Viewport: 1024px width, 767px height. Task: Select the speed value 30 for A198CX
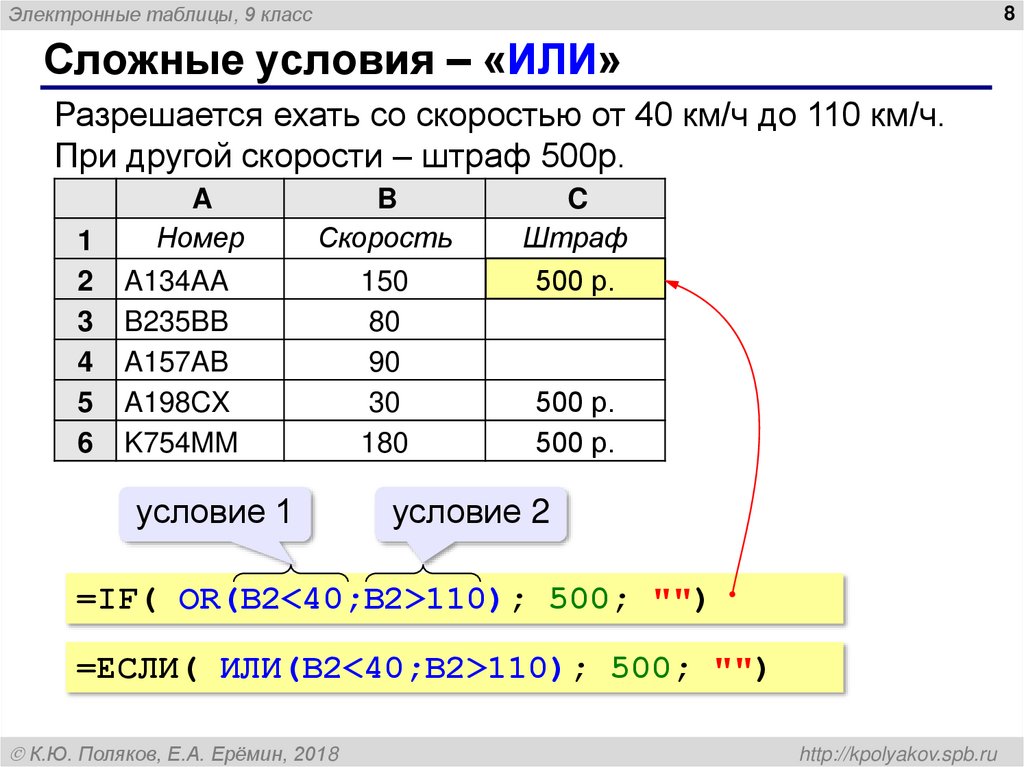385,401
